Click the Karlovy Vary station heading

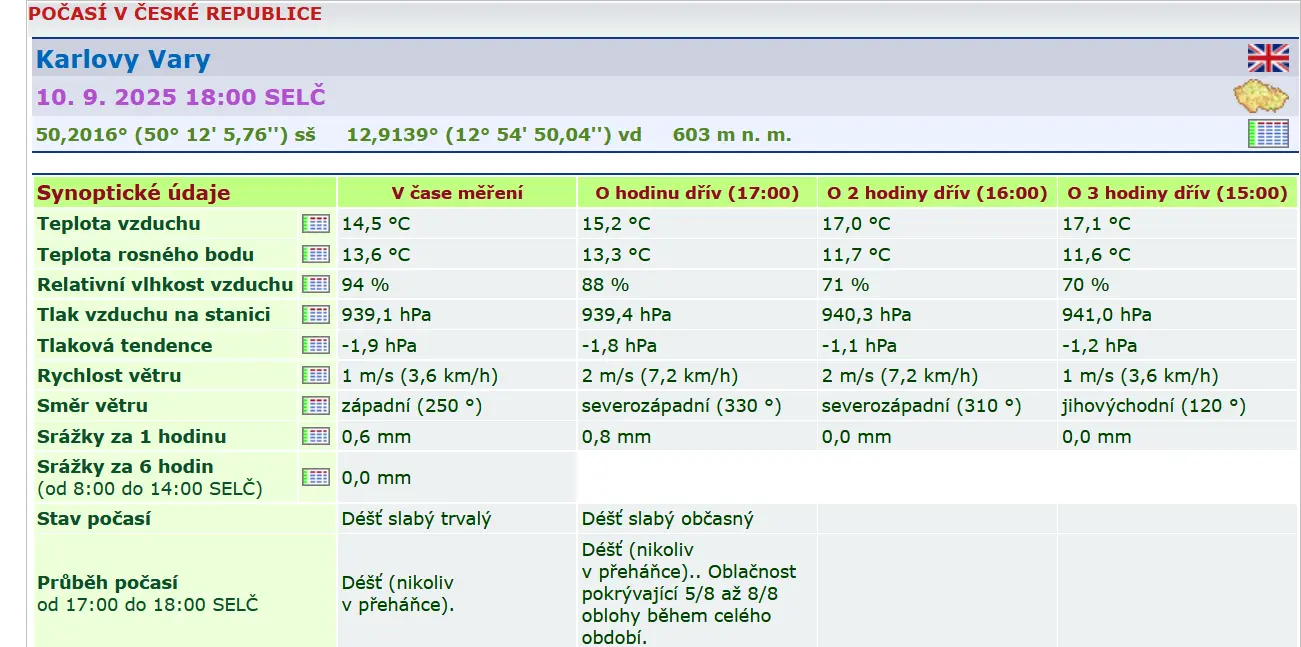(x=123, y=59)
